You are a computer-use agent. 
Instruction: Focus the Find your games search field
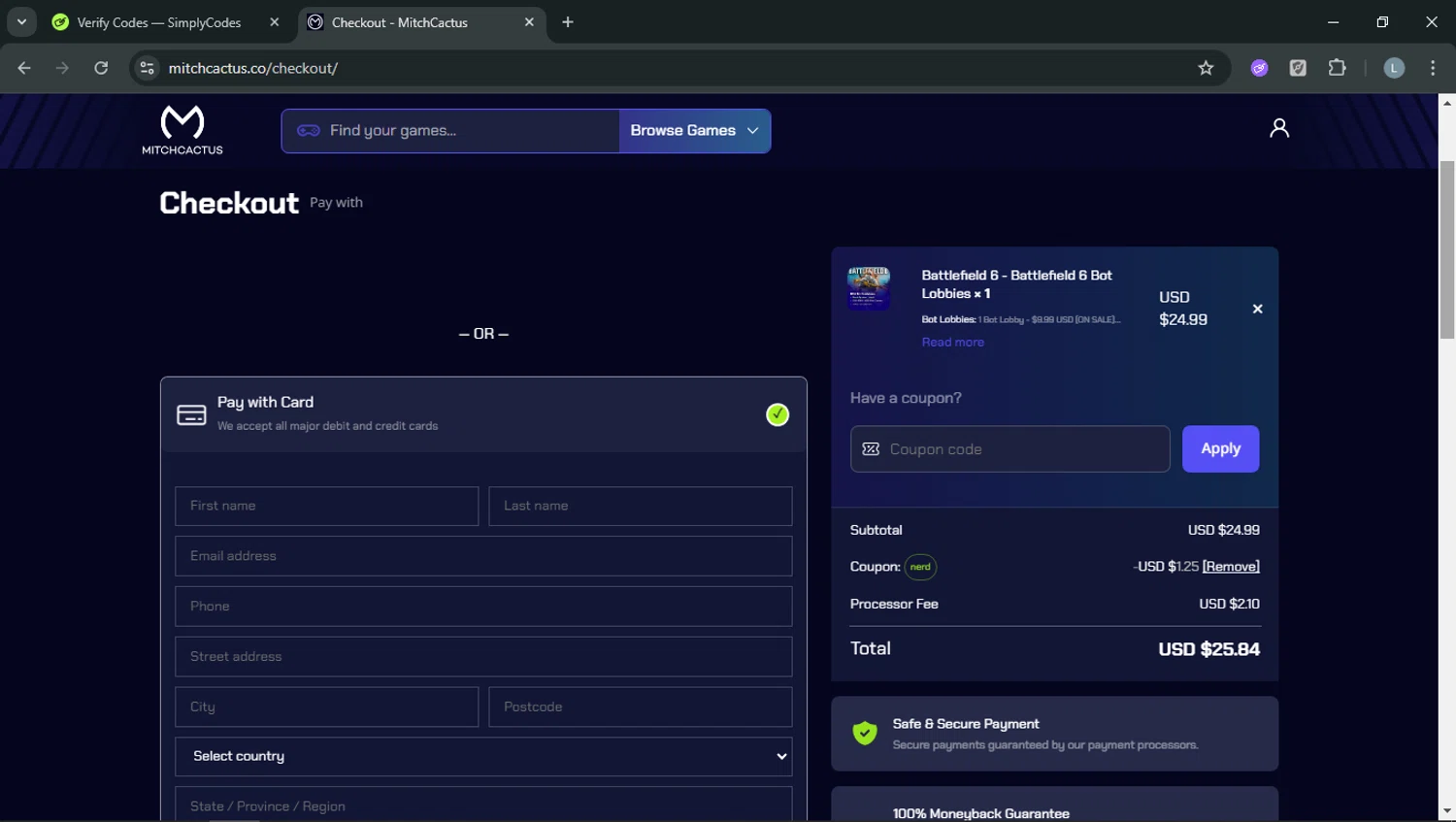pos(450,131)
